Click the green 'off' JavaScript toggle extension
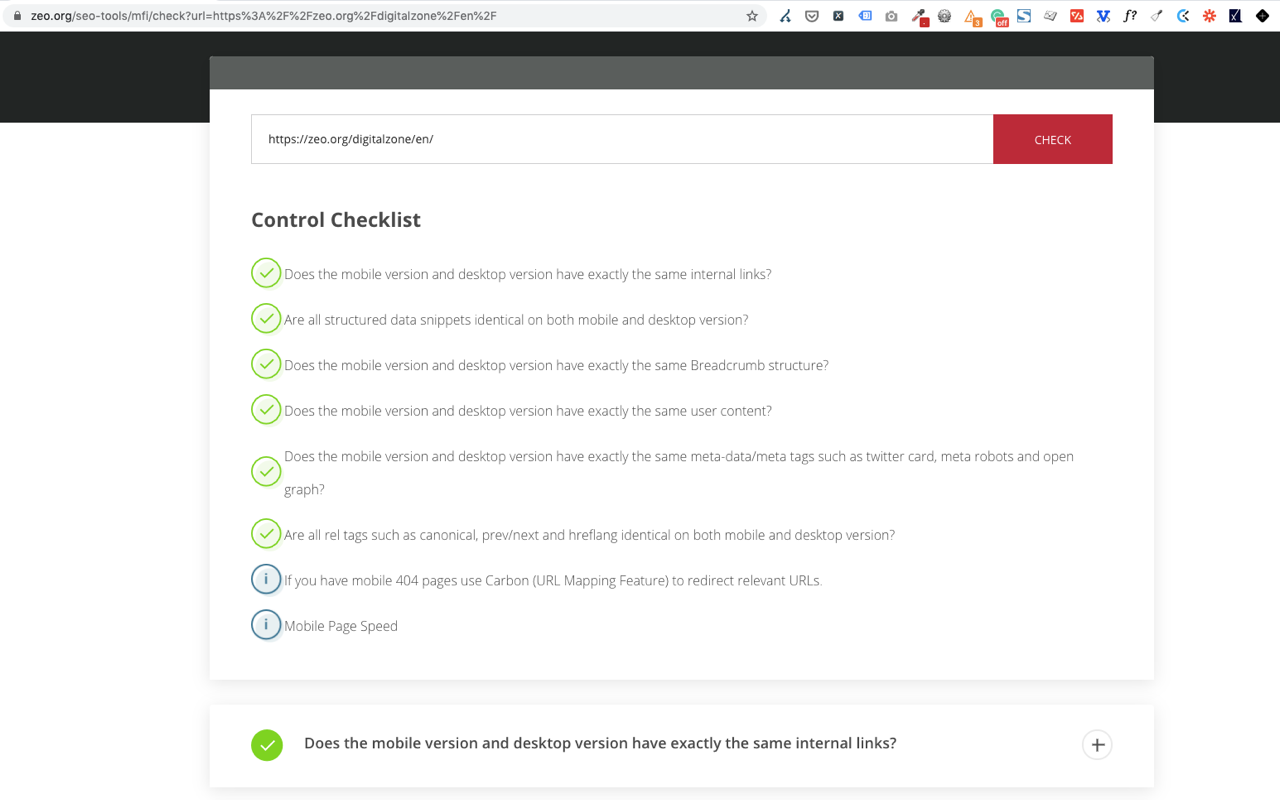The image size is (1280, 800). click(999, 16)
